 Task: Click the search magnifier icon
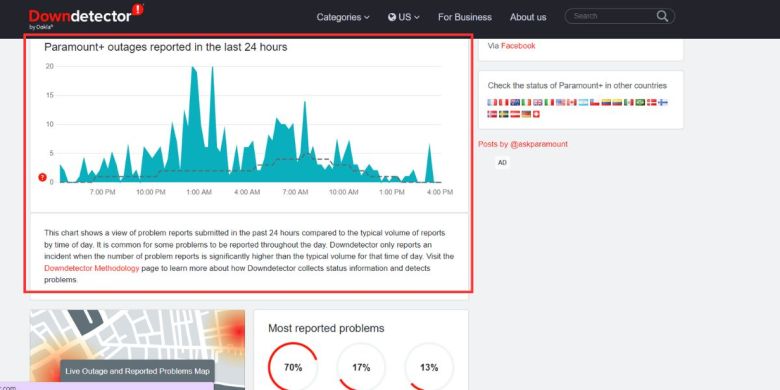click(x=662, y=16)
